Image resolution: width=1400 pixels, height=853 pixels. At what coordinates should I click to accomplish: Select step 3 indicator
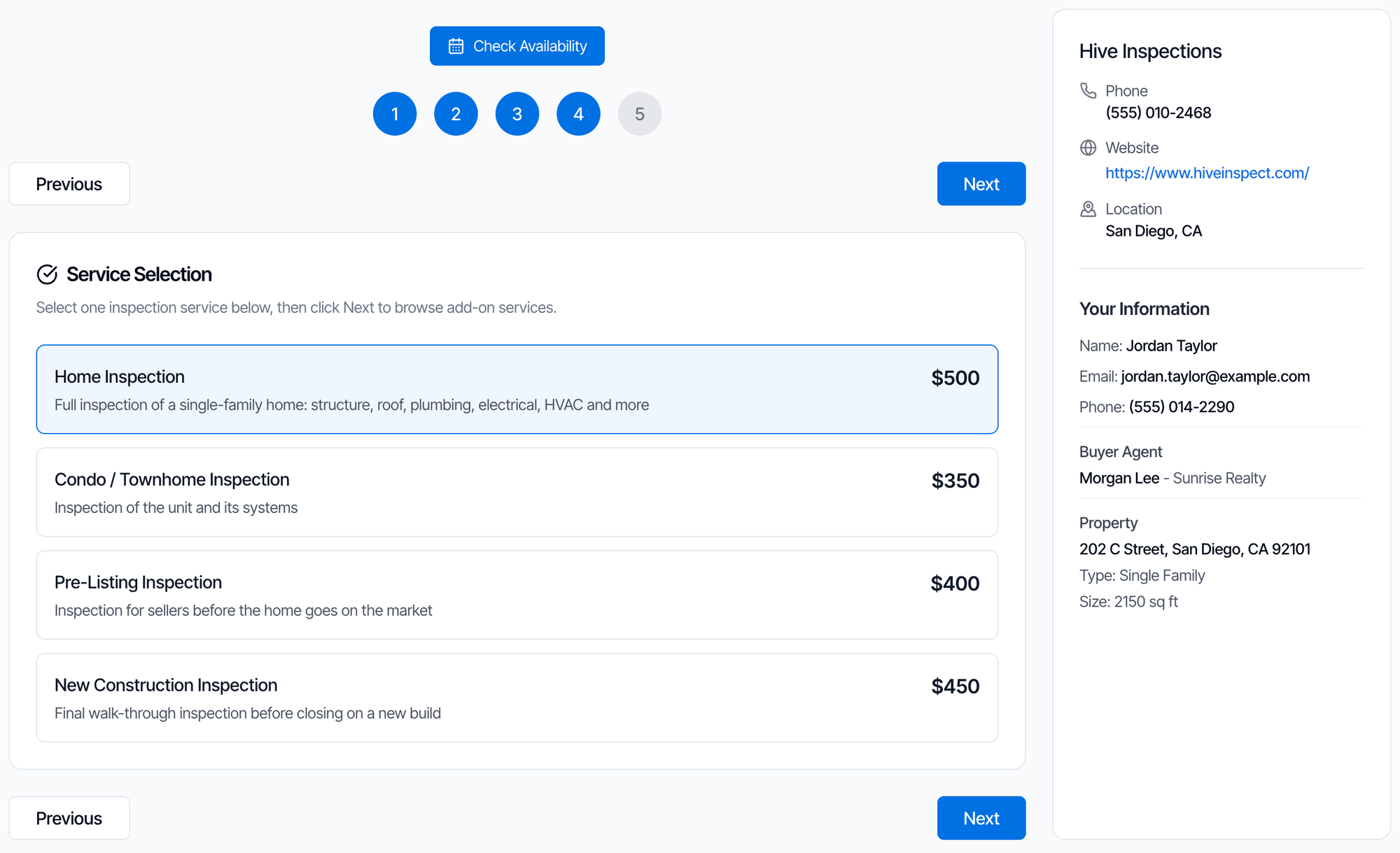pos(517,113)
